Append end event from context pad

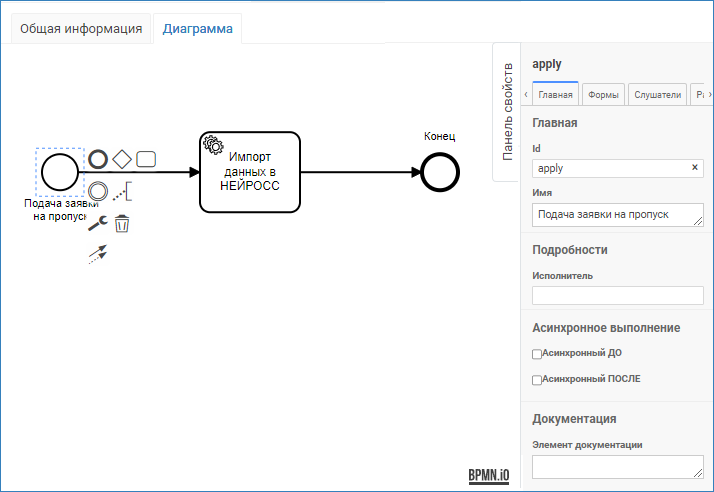tap(98, 159)
